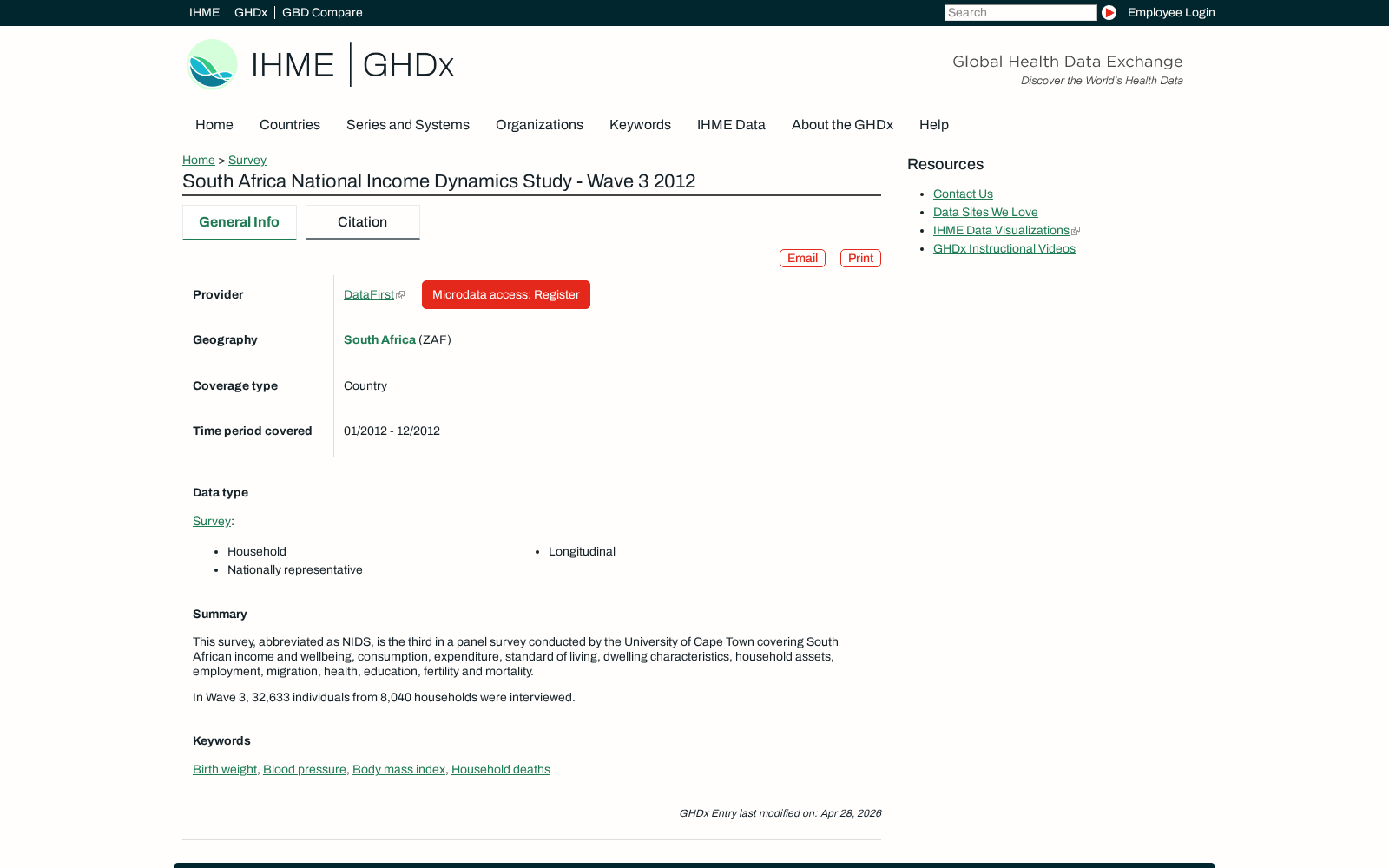Click the Nationally representative list item
This screenshot has width=1389, height=868.
(x=295, y=569)
